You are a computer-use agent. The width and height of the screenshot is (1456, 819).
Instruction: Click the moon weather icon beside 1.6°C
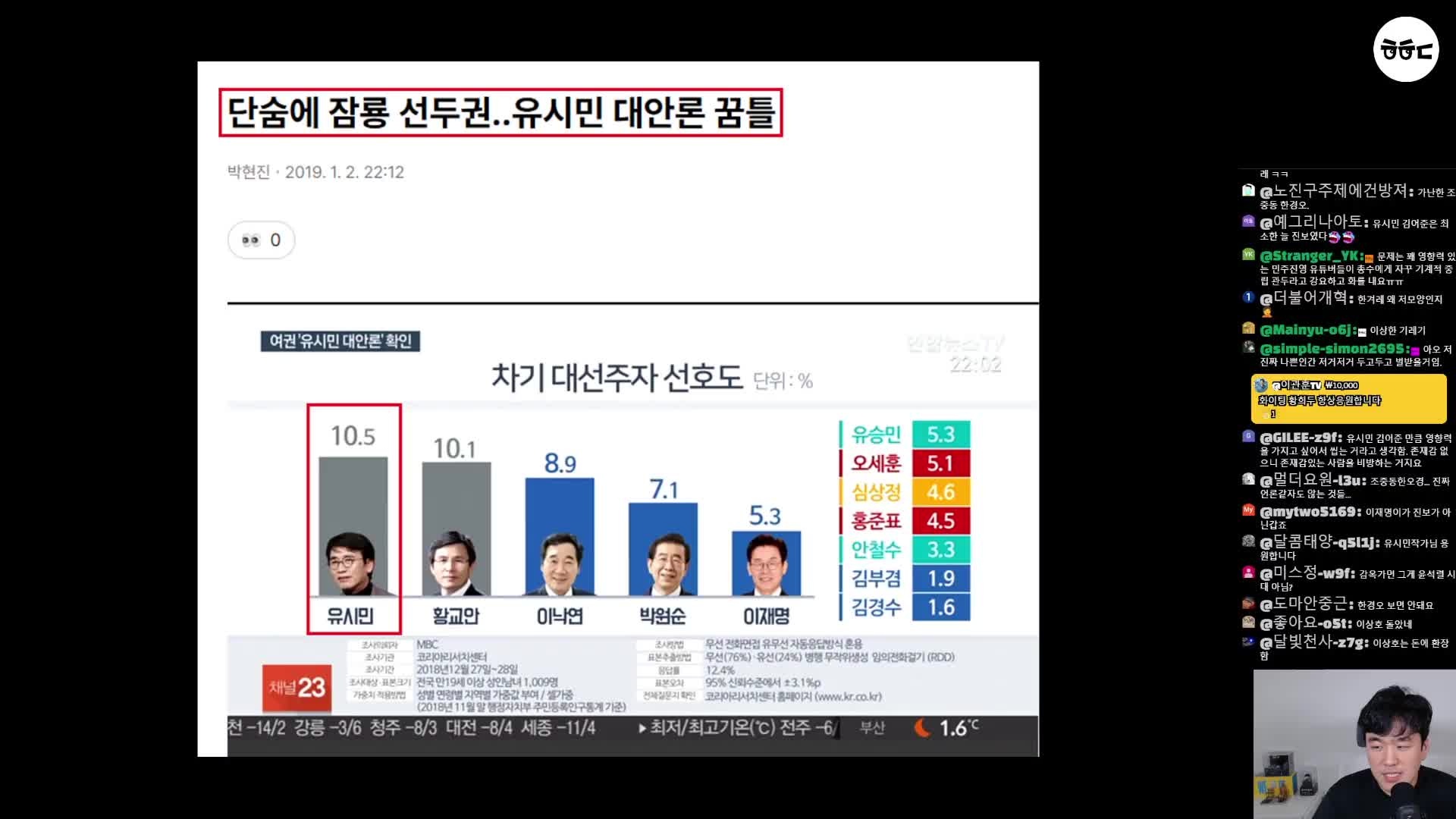pyautogui.click(x=922, y=728)
